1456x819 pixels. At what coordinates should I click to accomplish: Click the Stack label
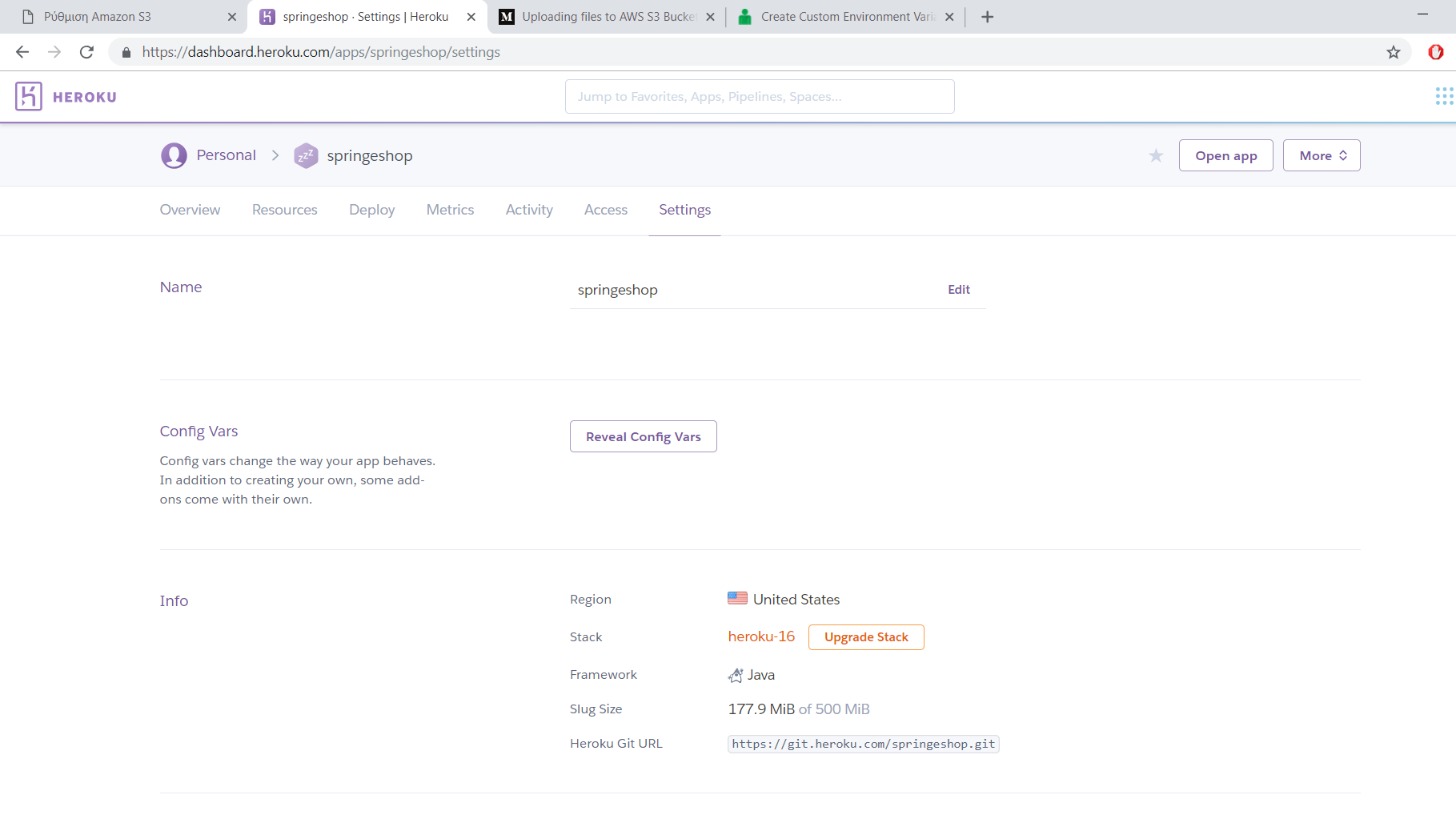pyautogui.click(x=586, y=637)
